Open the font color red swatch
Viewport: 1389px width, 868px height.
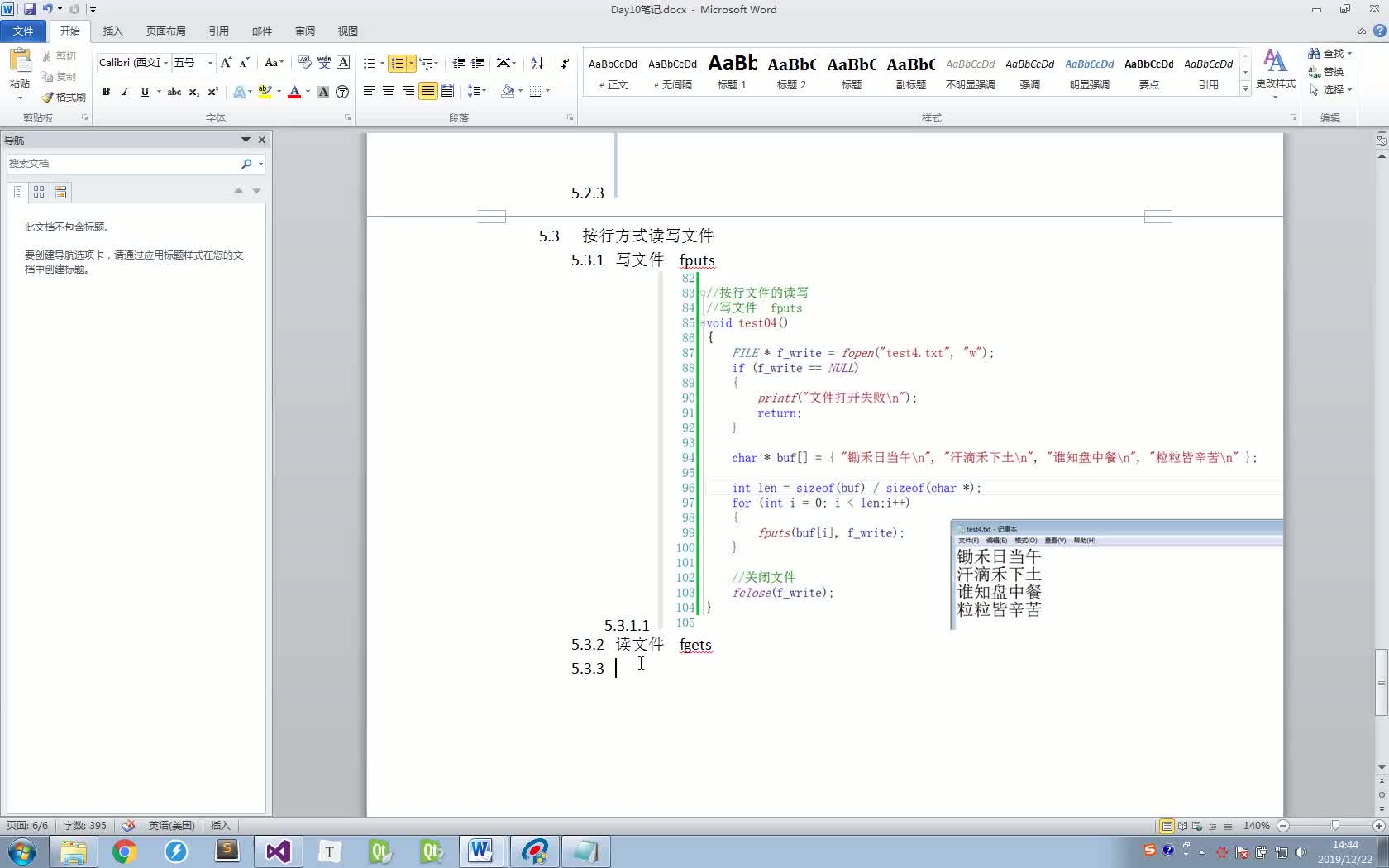294,92
